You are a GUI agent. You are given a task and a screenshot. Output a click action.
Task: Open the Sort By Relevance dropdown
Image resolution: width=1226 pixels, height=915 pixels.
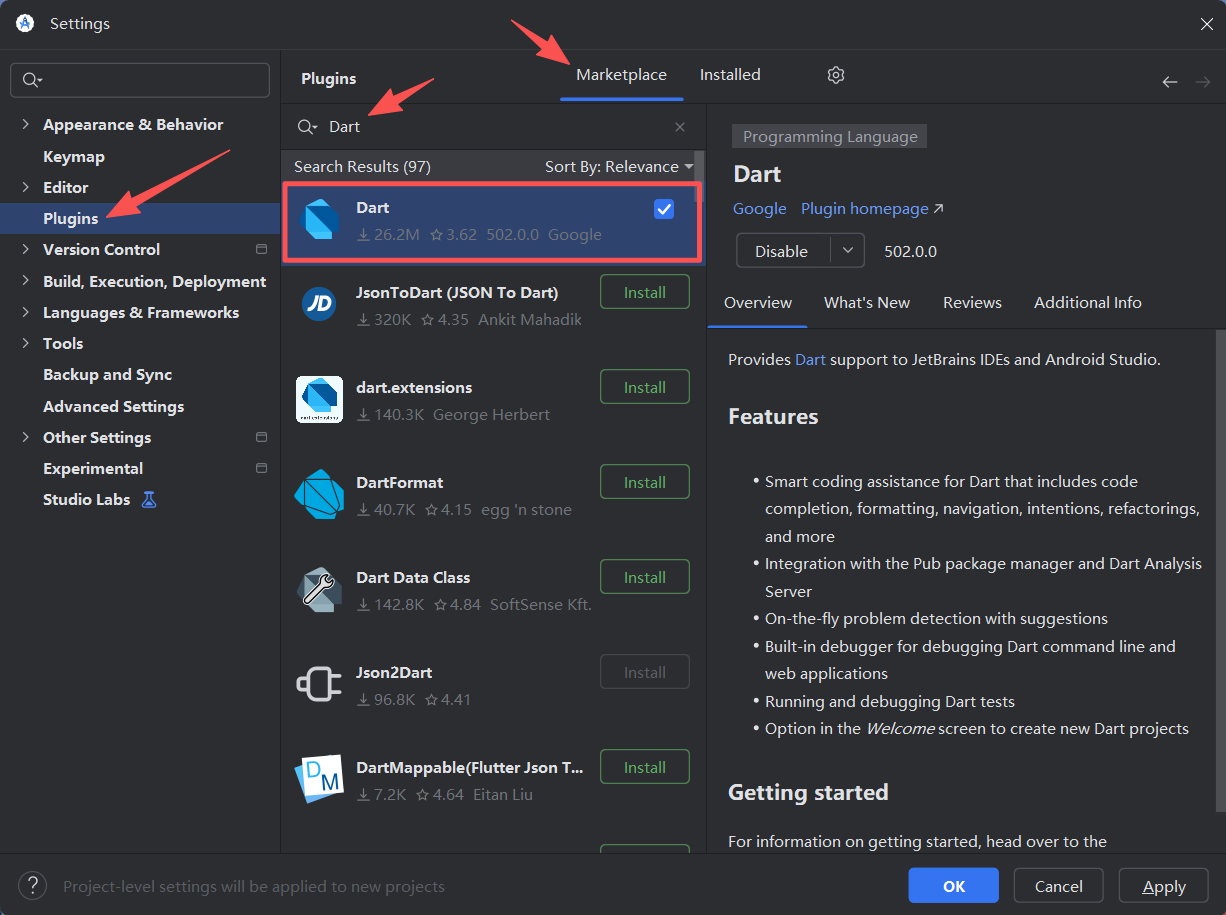pyautogui.click(x=619, y=166)
